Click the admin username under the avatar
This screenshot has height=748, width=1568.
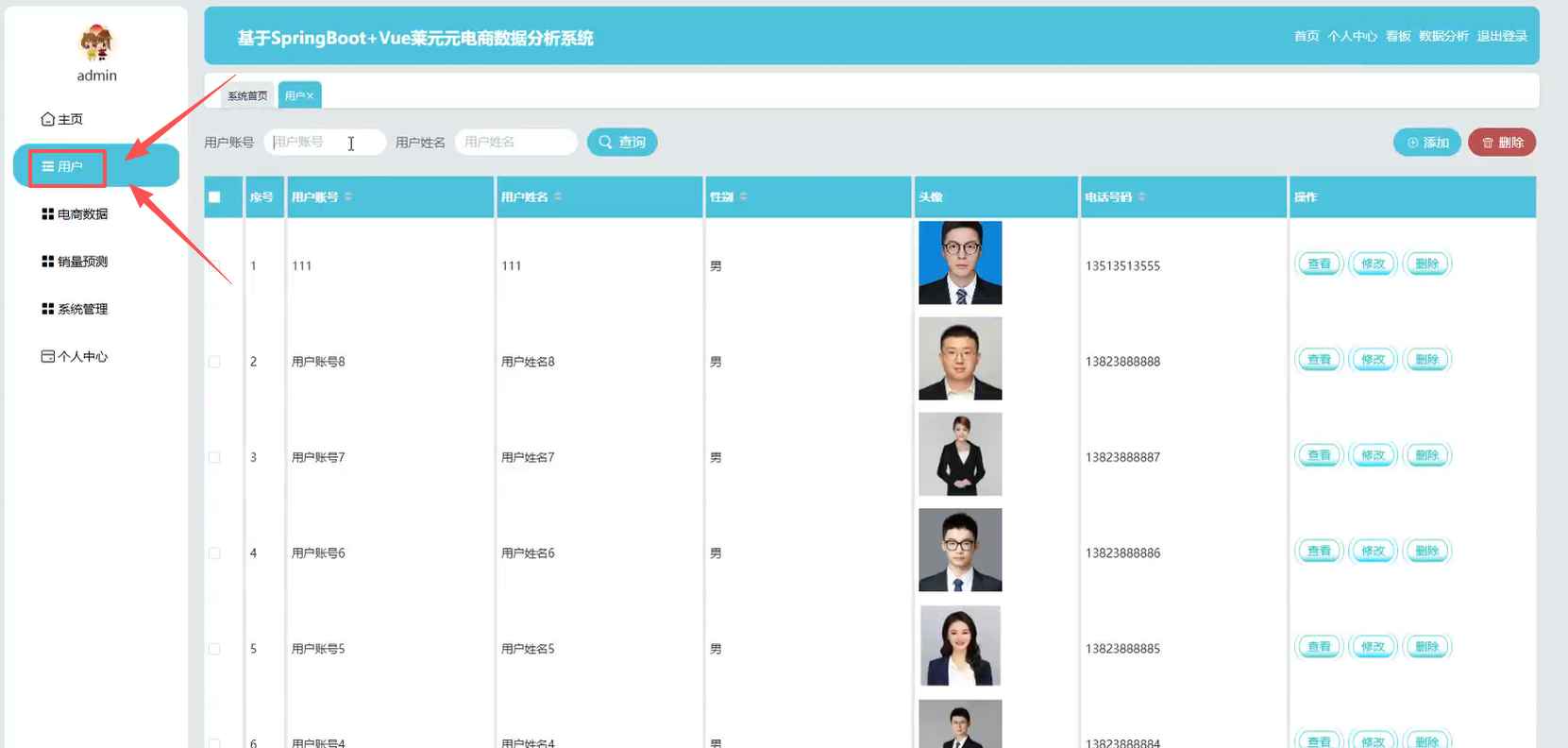point(97,76)
